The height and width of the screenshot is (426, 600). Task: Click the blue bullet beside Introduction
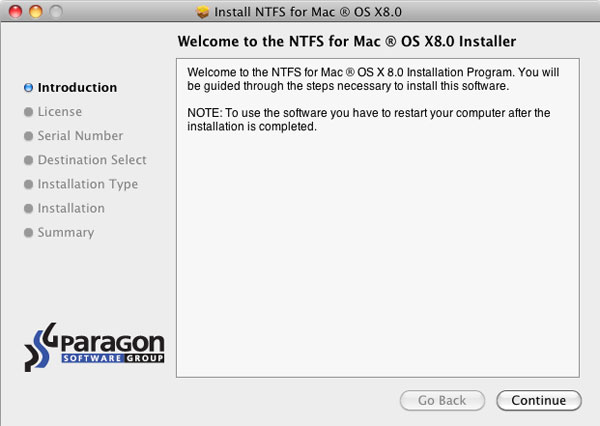click(28, 88)
